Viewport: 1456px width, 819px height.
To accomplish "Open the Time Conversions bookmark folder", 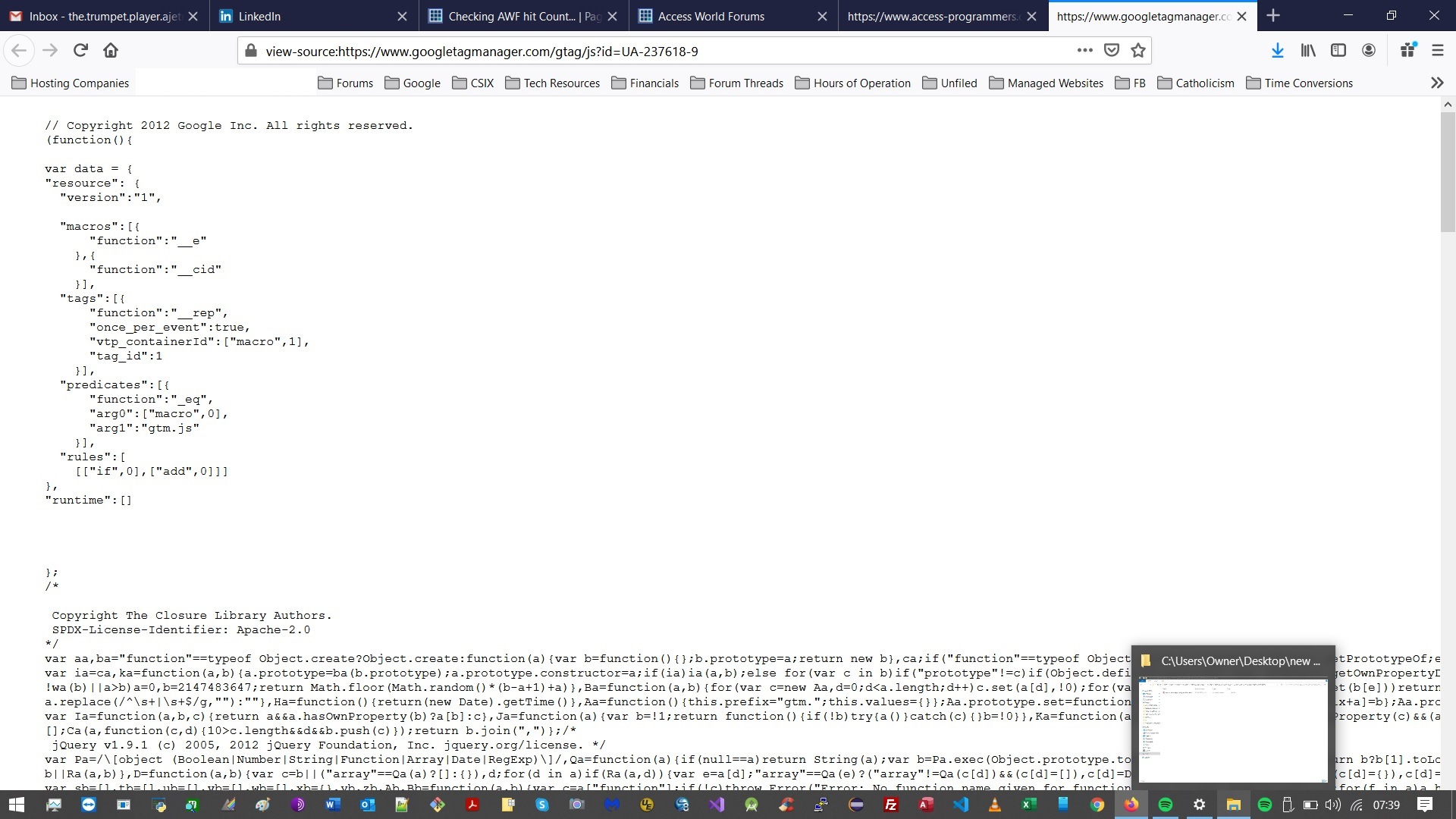I will point(1299,83).
